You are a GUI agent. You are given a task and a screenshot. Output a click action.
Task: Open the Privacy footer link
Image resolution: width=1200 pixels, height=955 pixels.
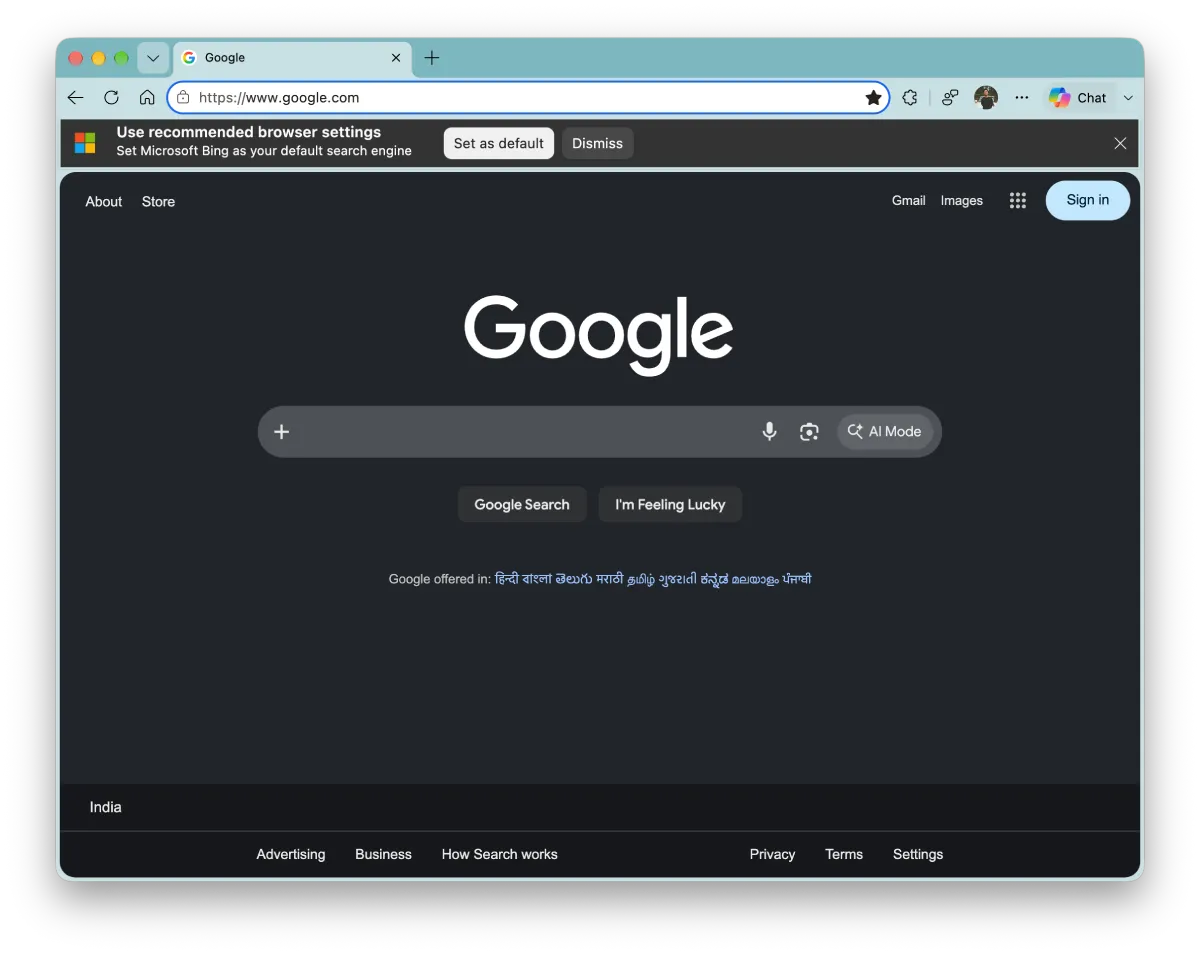point(772,854)
